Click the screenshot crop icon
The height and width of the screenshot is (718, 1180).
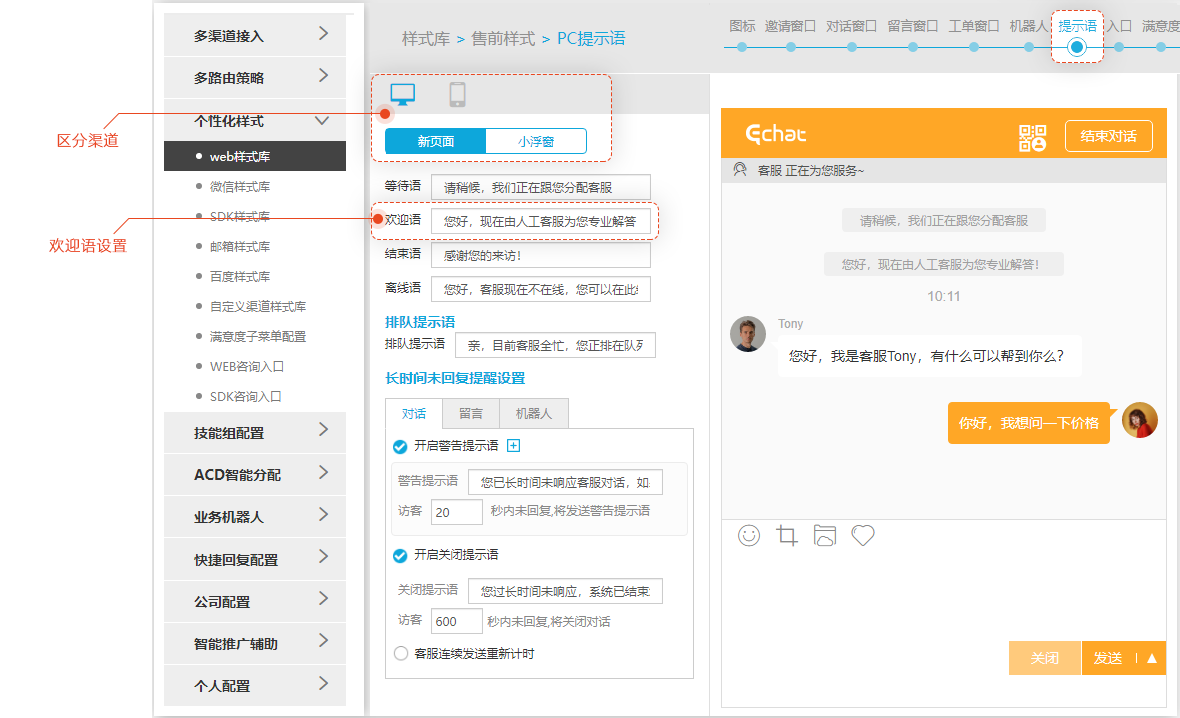tap(787, 536)
